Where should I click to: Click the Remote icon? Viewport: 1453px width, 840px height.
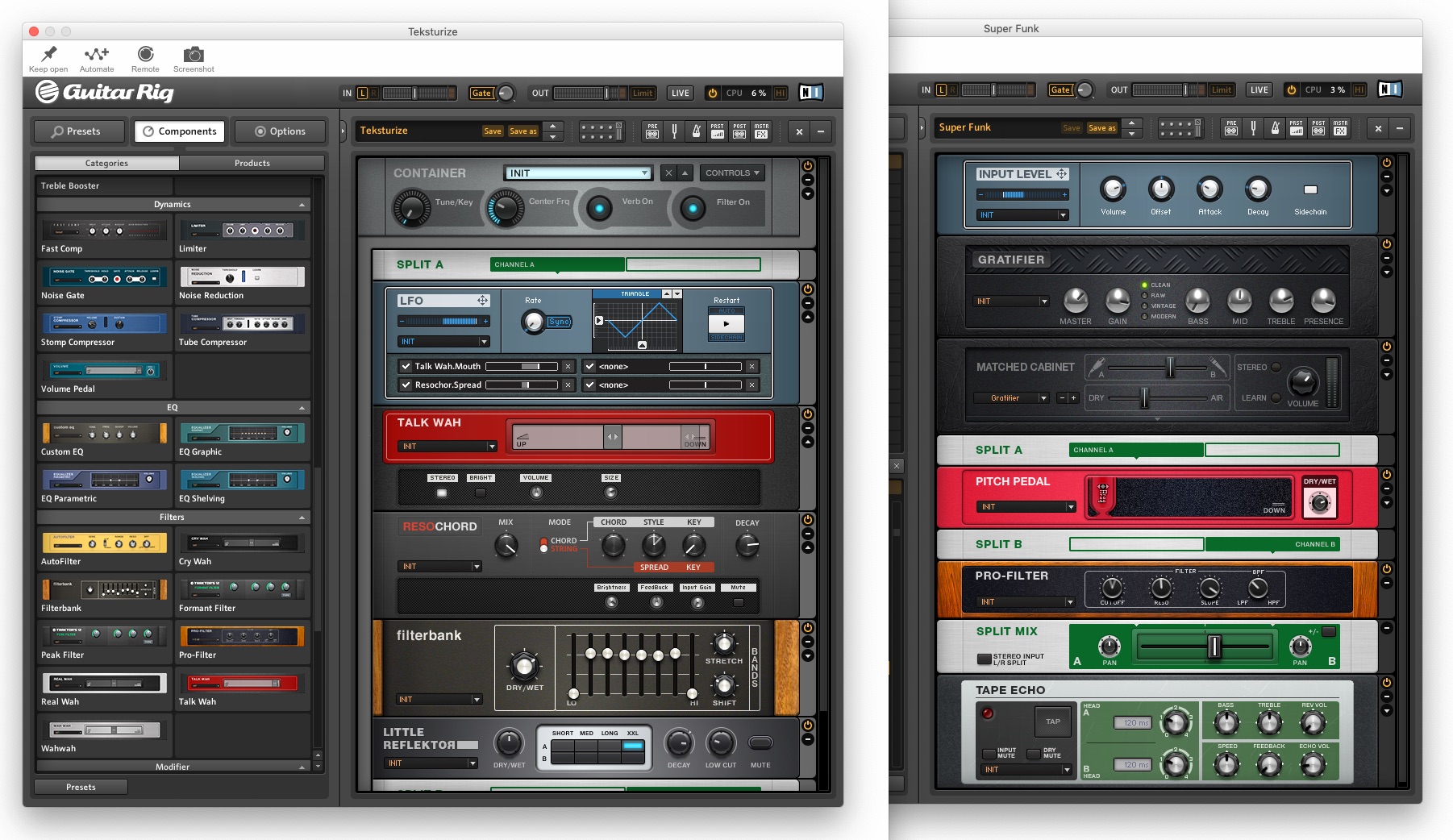coord(145,54)
